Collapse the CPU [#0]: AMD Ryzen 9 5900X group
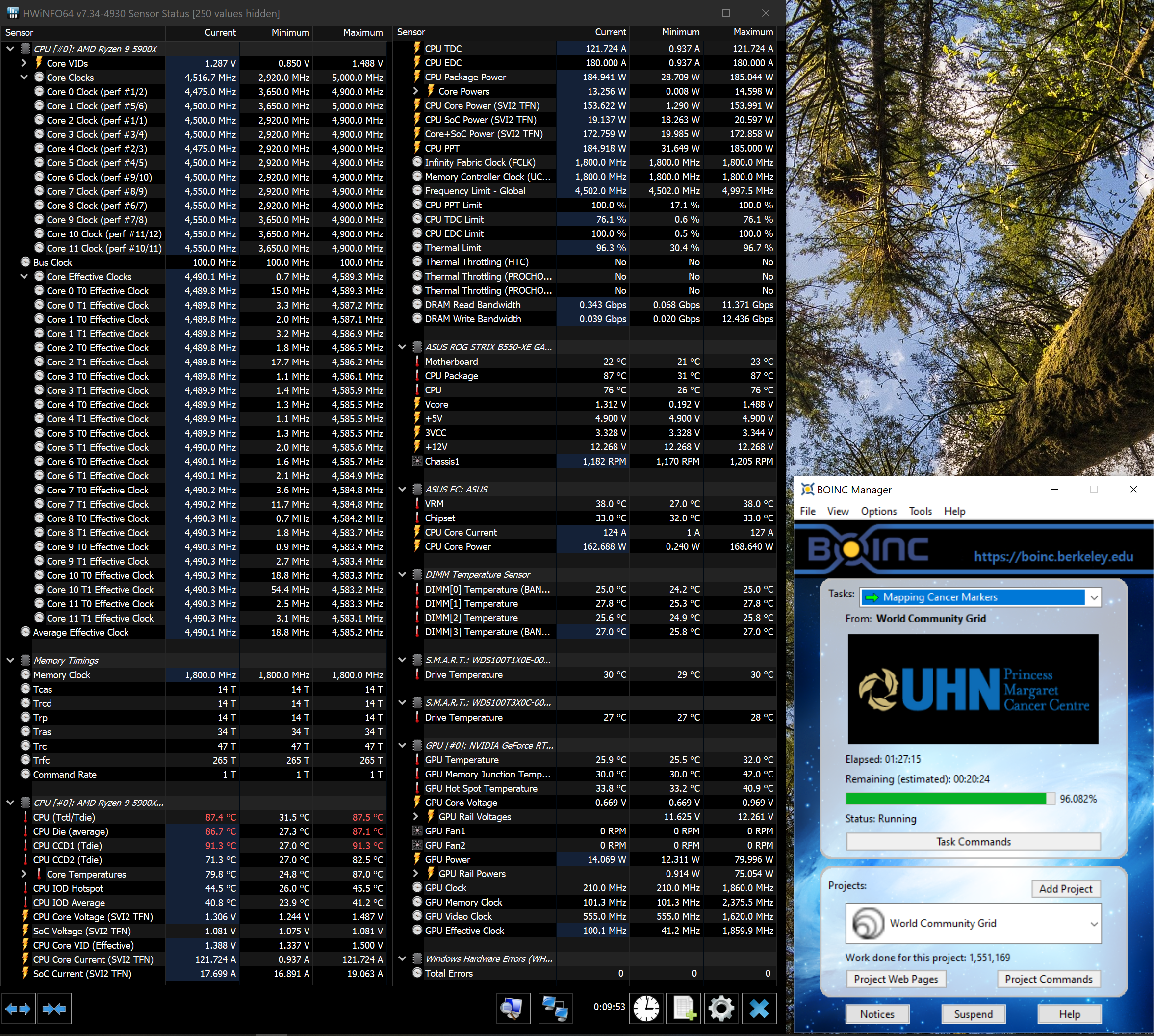 coord(10,49)
